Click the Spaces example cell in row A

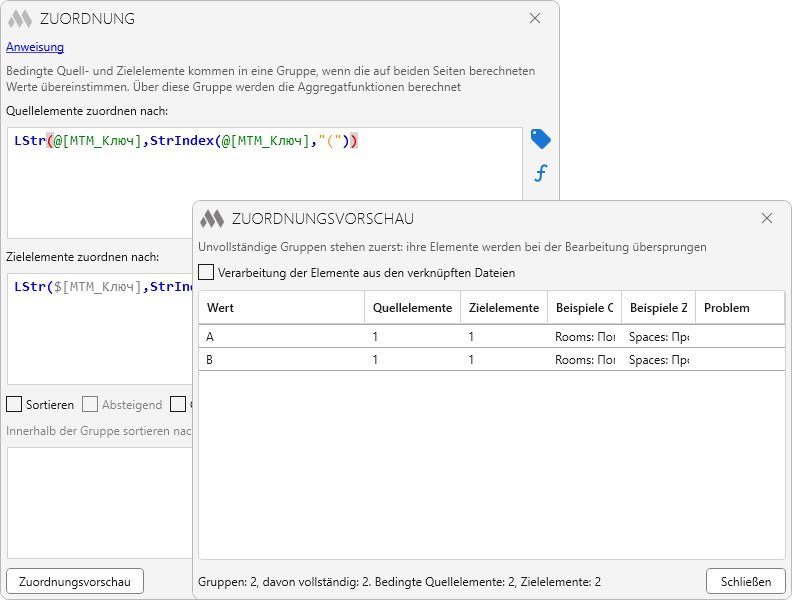coord(659,336)
